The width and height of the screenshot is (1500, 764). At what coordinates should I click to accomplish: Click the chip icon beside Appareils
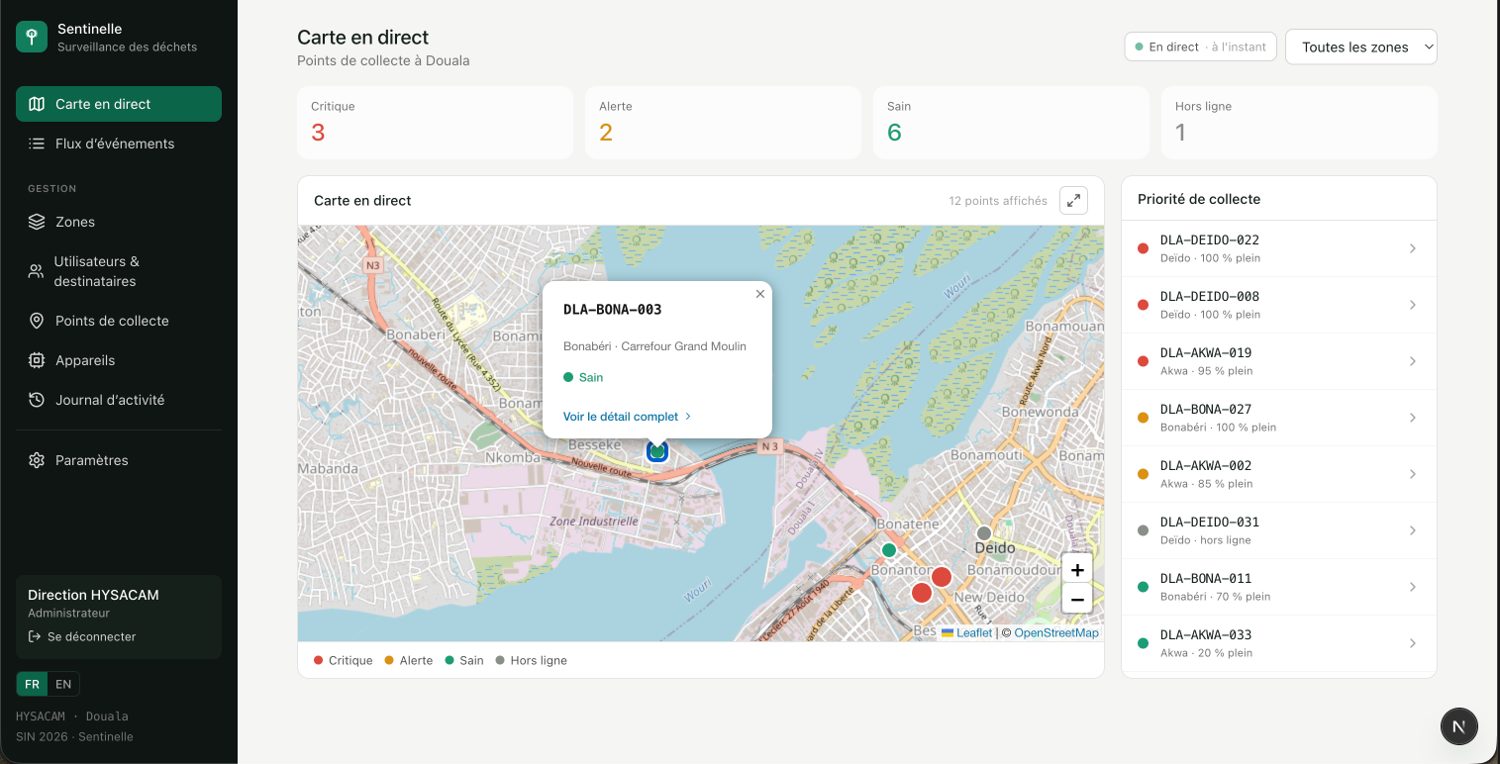click(37, 360)
